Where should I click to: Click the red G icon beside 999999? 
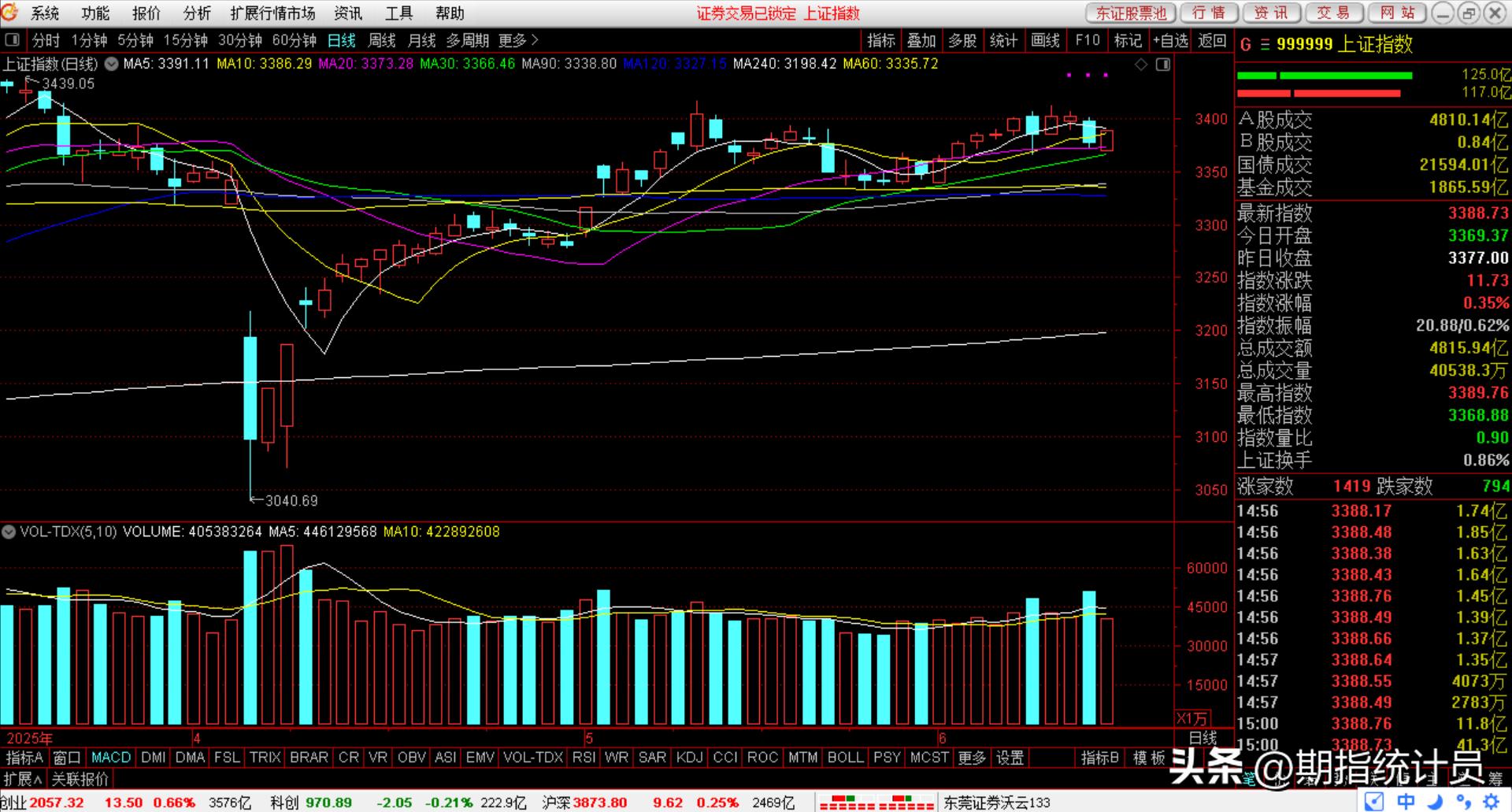1245,45
